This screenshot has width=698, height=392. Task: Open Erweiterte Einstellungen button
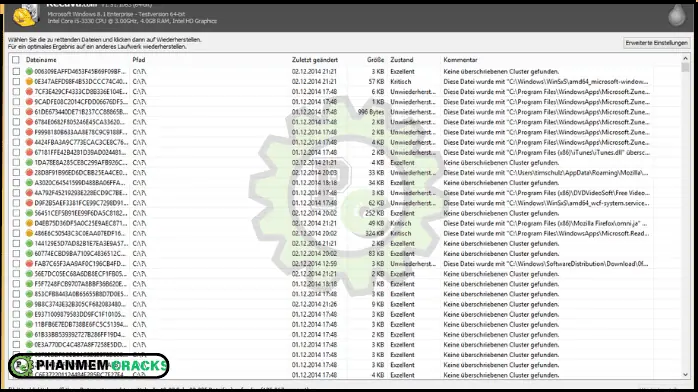657,43
